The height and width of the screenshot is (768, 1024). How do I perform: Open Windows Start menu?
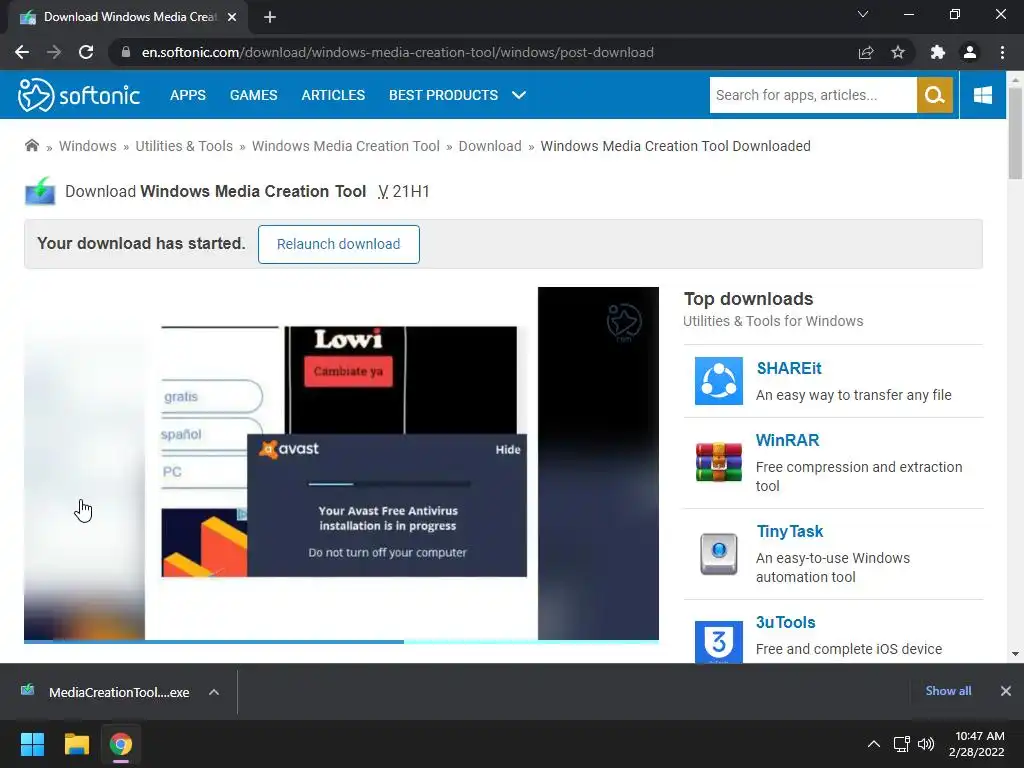32,744
